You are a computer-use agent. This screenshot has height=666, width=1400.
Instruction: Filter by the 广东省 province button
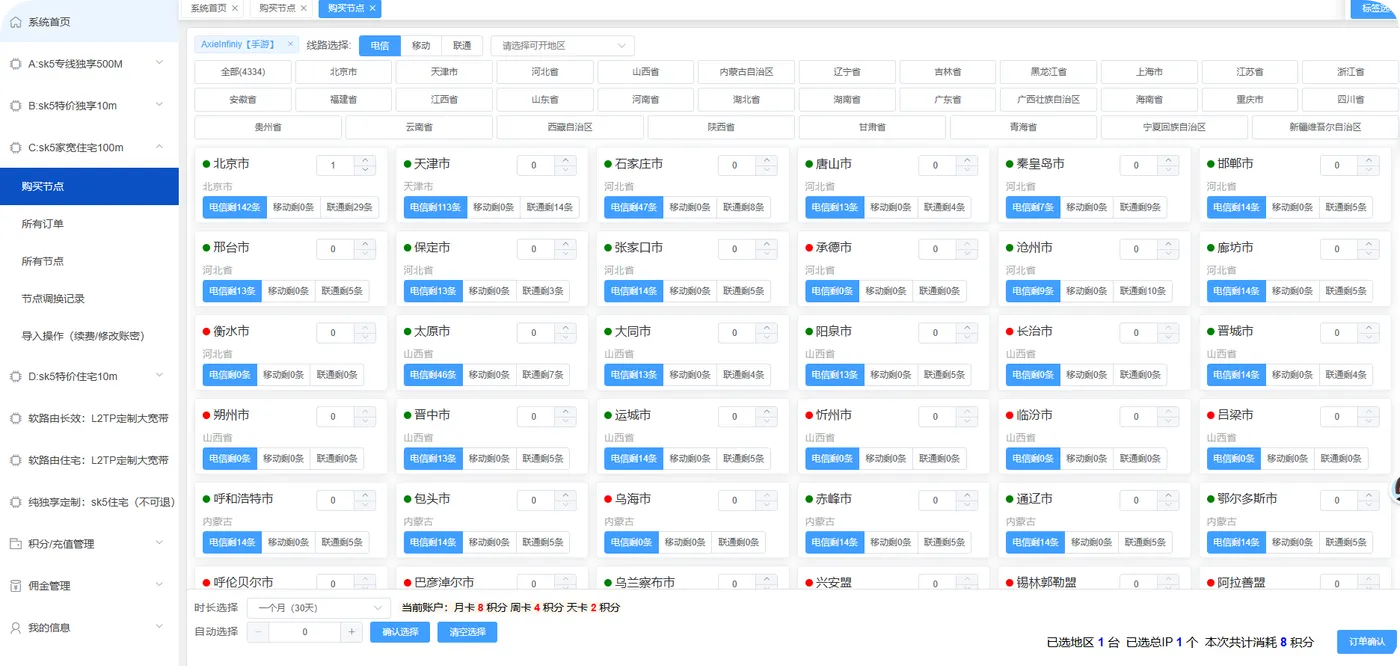point(947,100)
